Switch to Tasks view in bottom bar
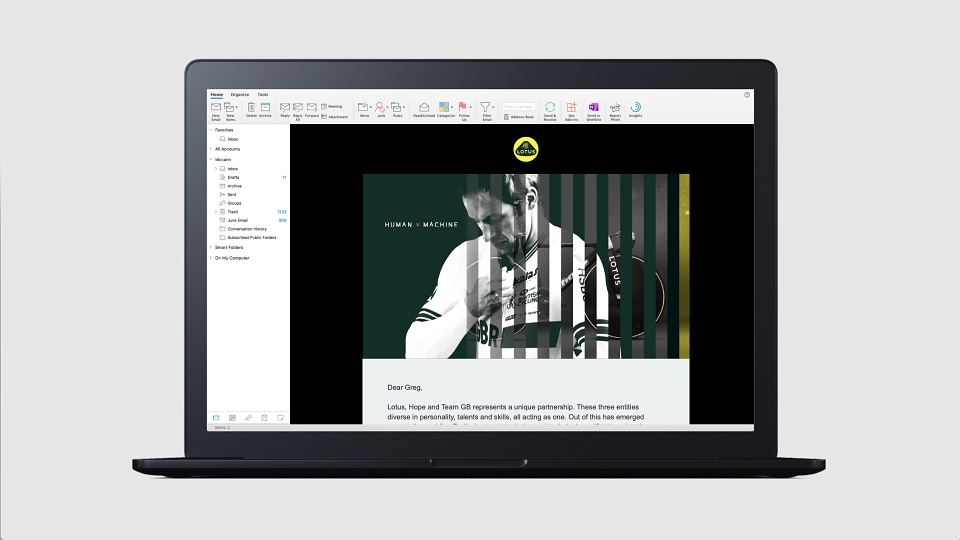This screenshot has width=960, height=540. coord(264,418)
